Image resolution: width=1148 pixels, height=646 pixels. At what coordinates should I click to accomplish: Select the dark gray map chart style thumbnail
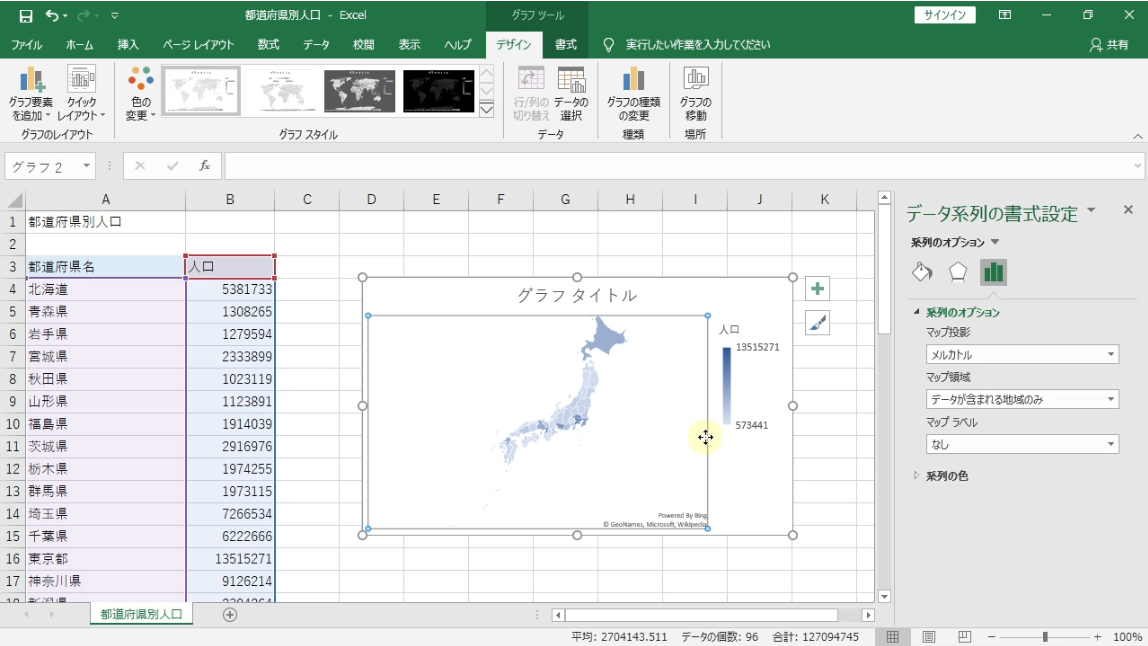359,91
